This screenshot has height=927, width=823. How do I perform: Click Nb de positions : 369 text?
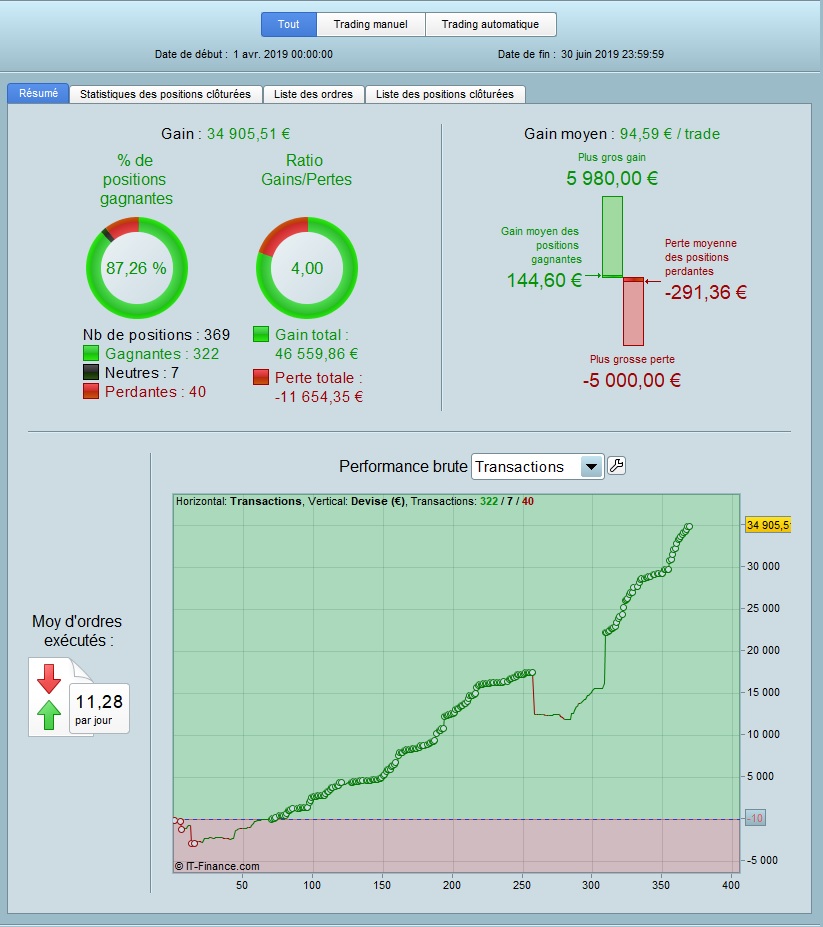(156, 335)
